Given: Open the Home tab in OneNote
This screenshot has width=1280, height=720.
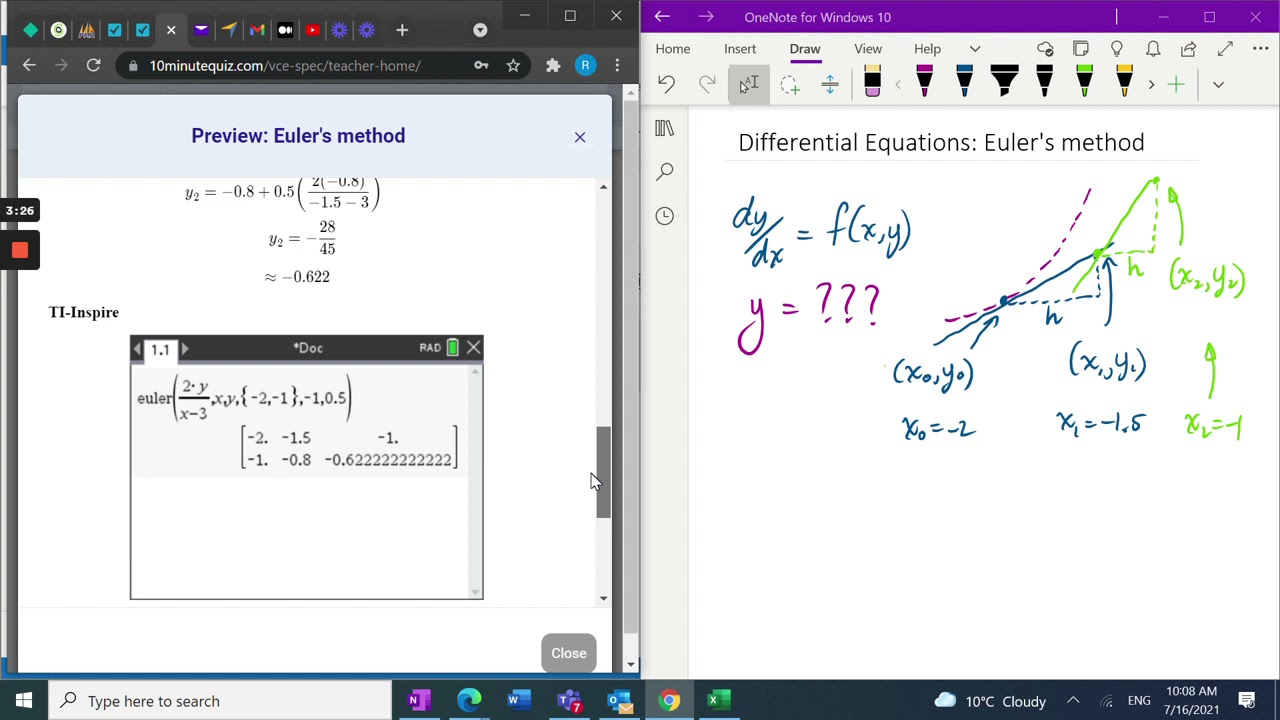Looking at the screenshot, I should [673, 49].
